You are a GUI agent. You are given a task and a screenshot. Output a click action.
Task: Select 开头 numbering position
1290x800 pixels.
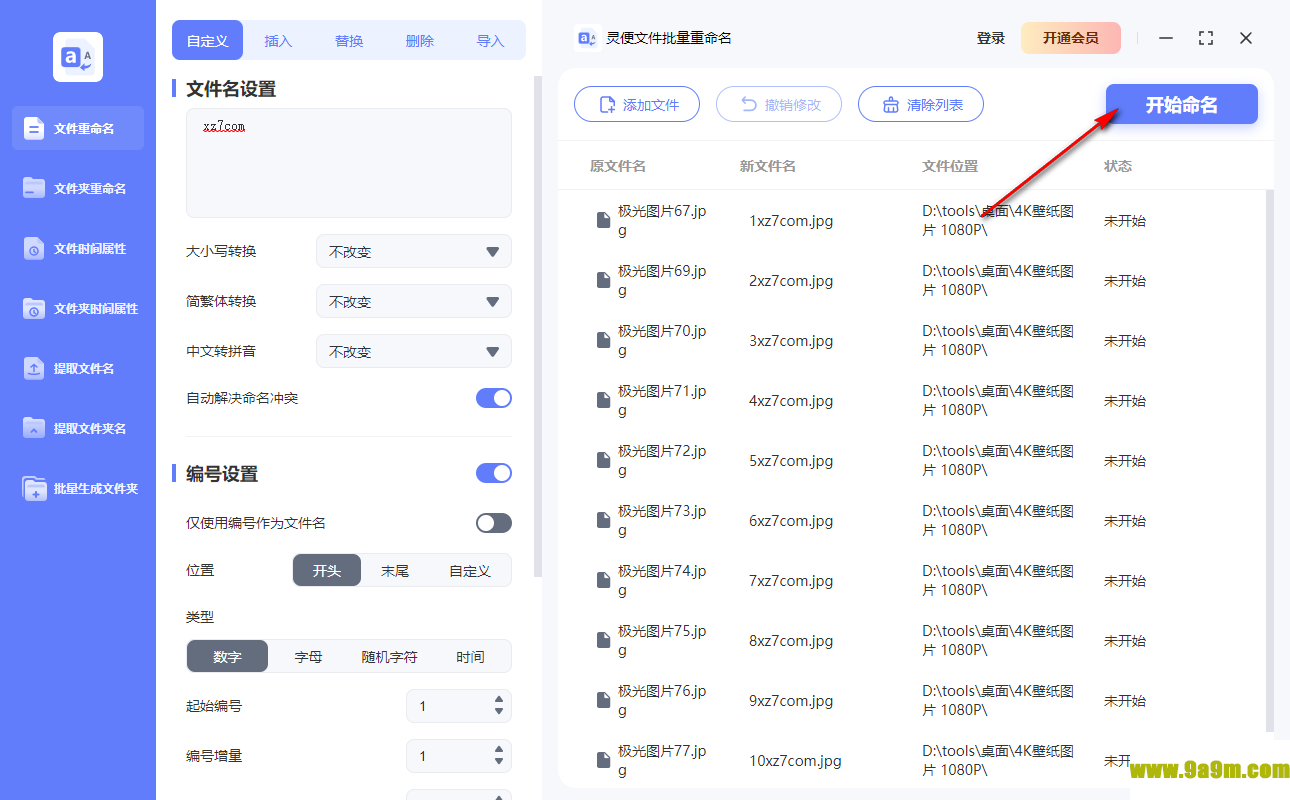coord(327,570)
